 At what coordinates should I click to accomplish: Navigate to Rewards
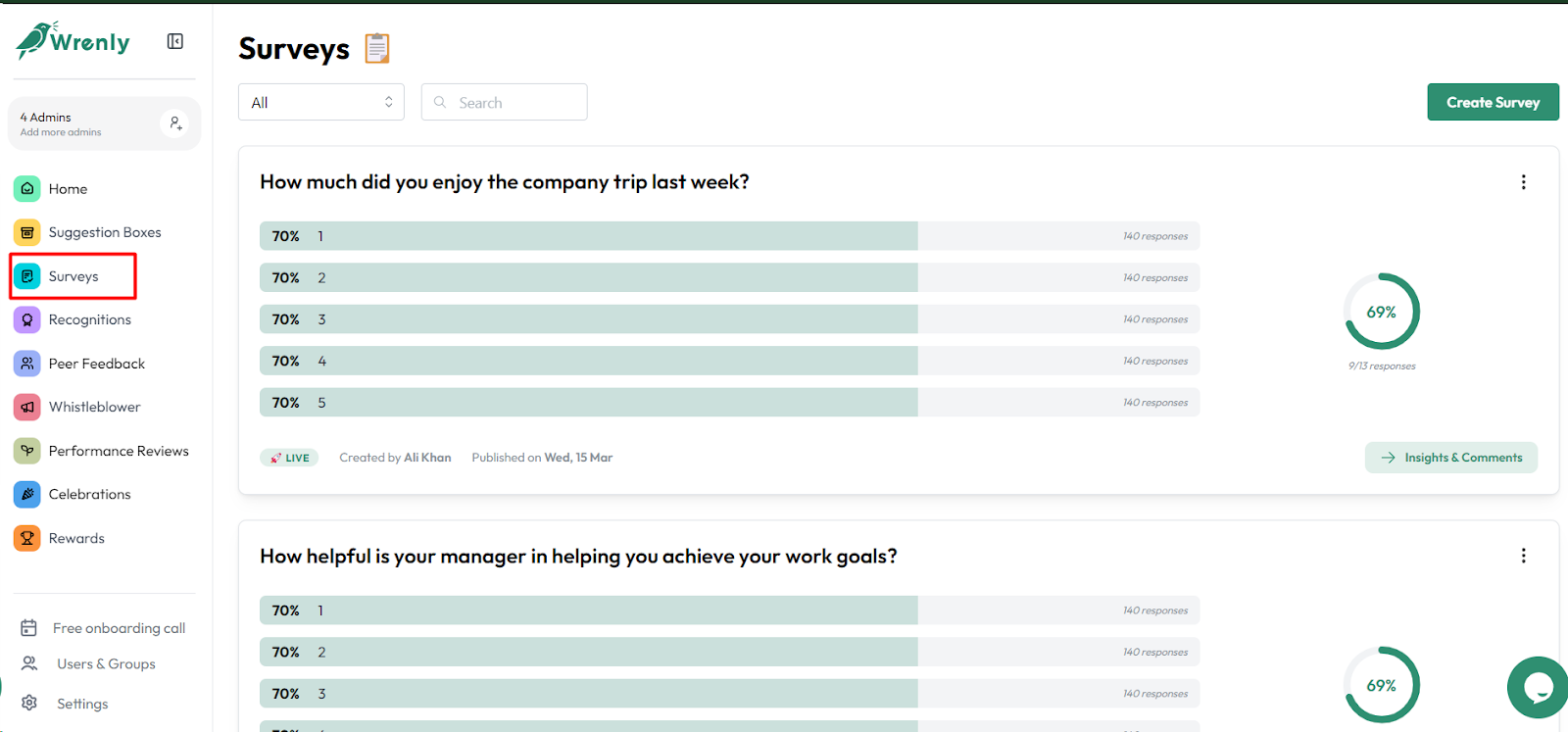coord(76,538)
